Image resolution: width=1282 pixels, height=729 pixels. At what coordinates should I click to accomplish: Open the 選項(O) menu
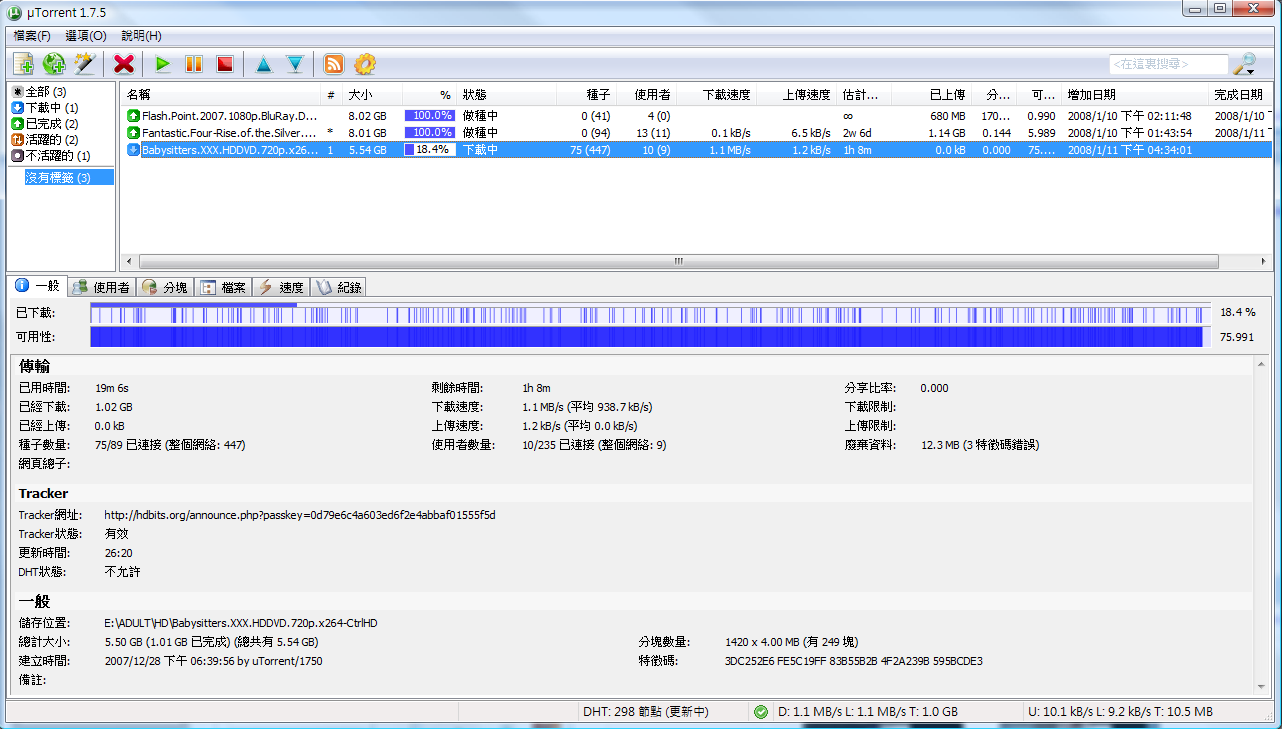point(86,35)
